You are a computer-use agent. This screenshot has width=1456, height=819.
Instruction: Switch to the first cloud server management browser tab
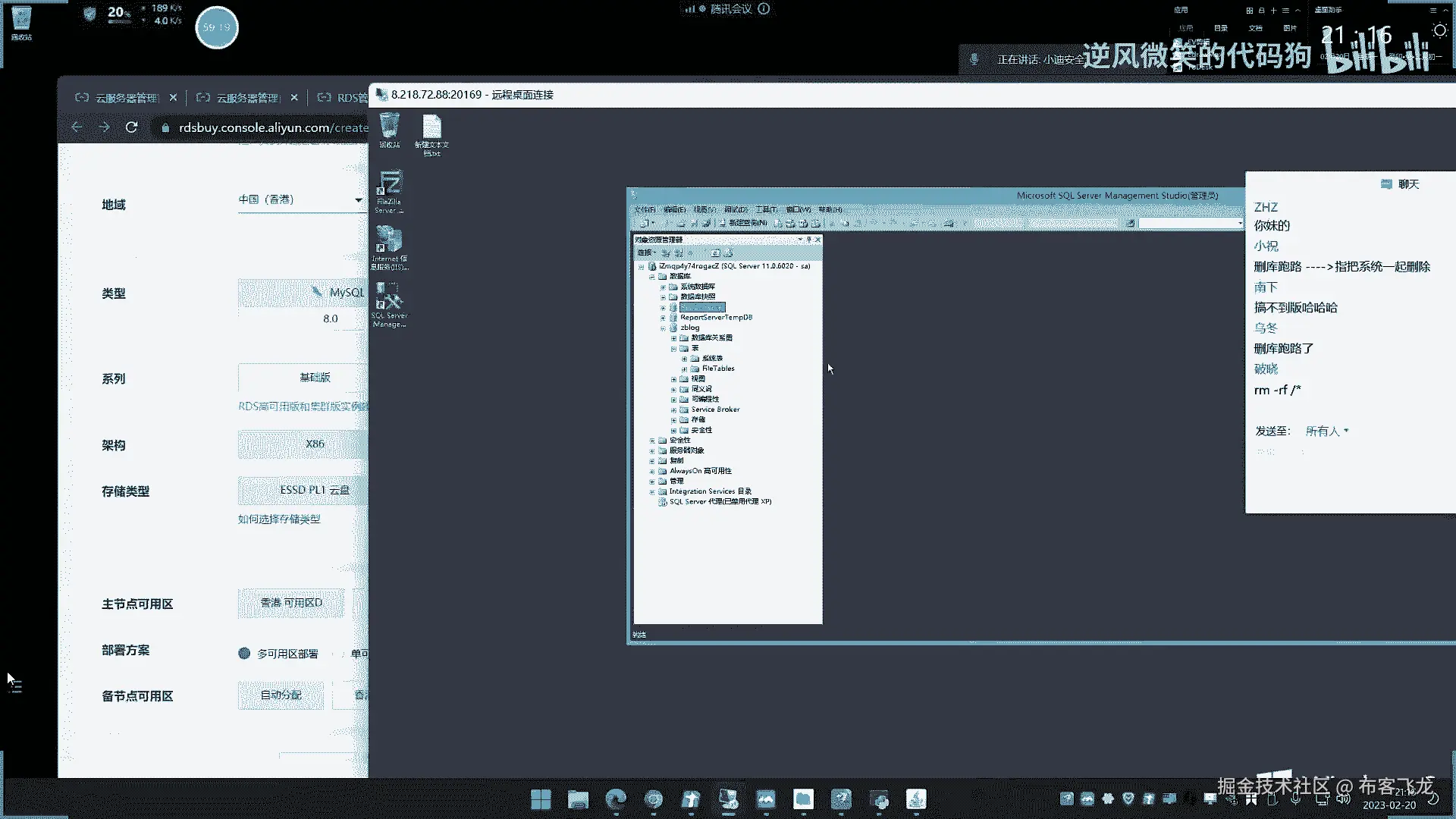point(125,98)
